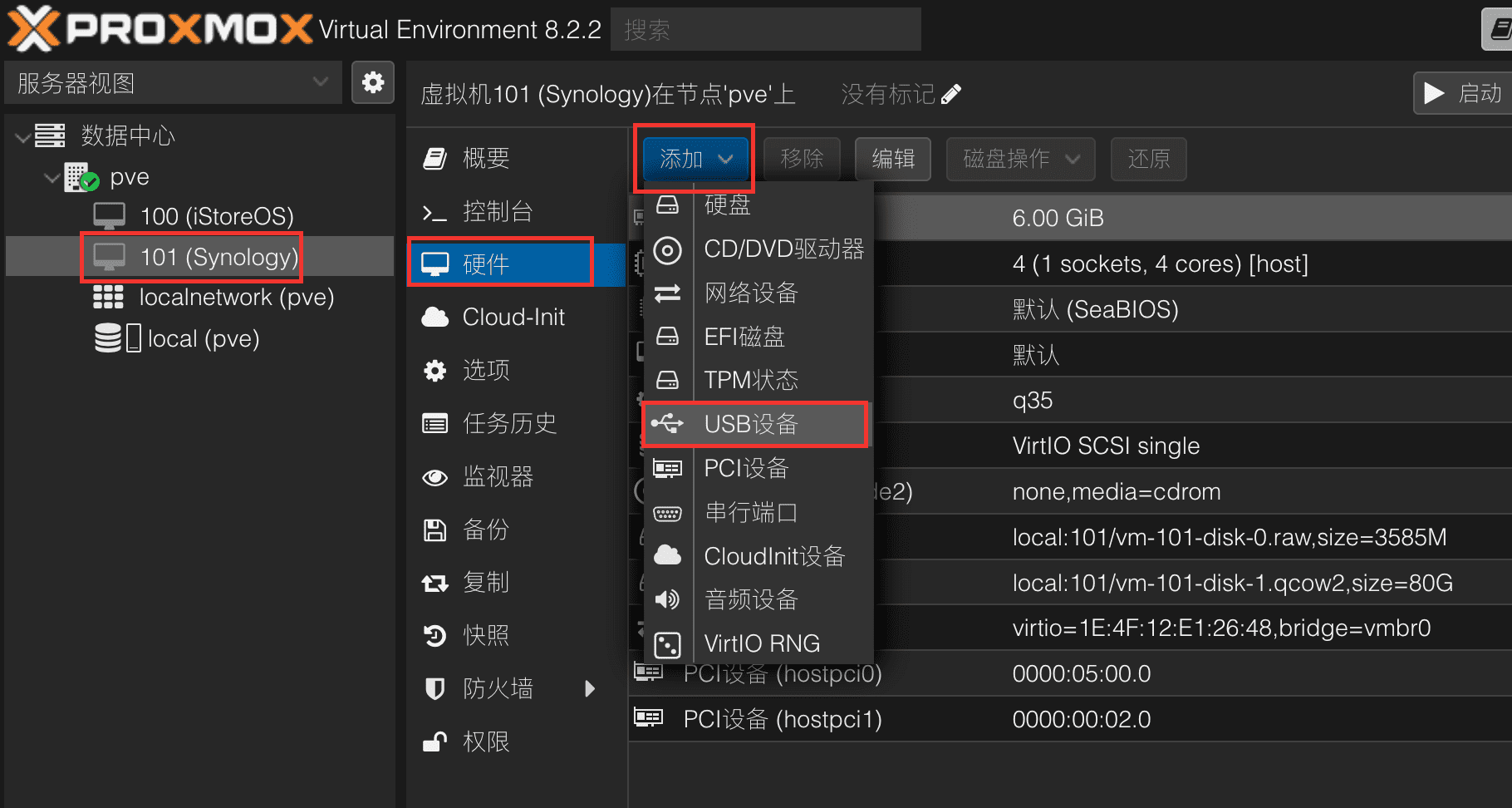Click the localnetwork grid icon
This screenshot has width=1512, height=808.
pyautogui.click(x=108, y=297)
